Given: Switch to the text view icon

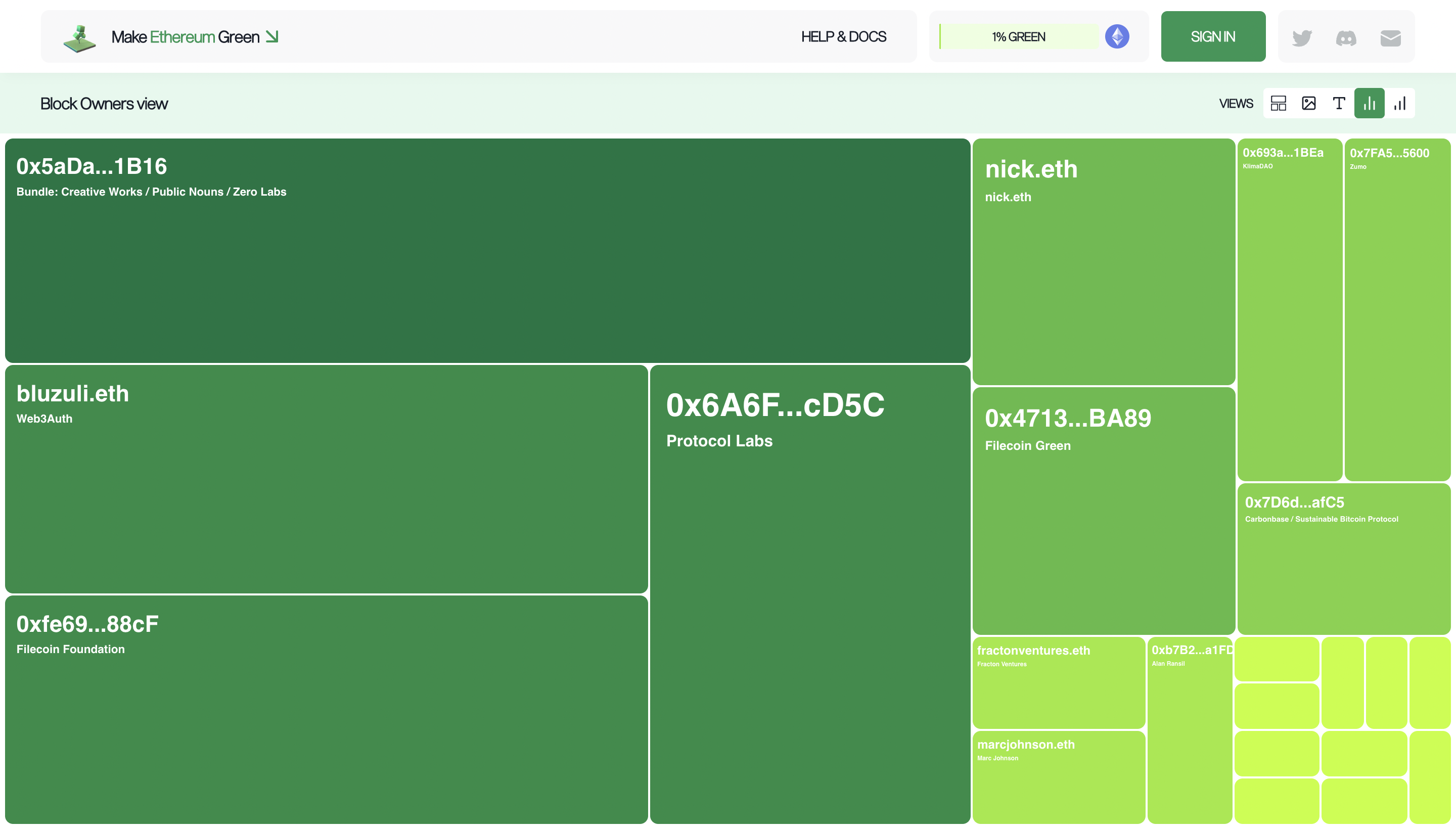Looking at the screenshot, I should tap(1339, 103).
